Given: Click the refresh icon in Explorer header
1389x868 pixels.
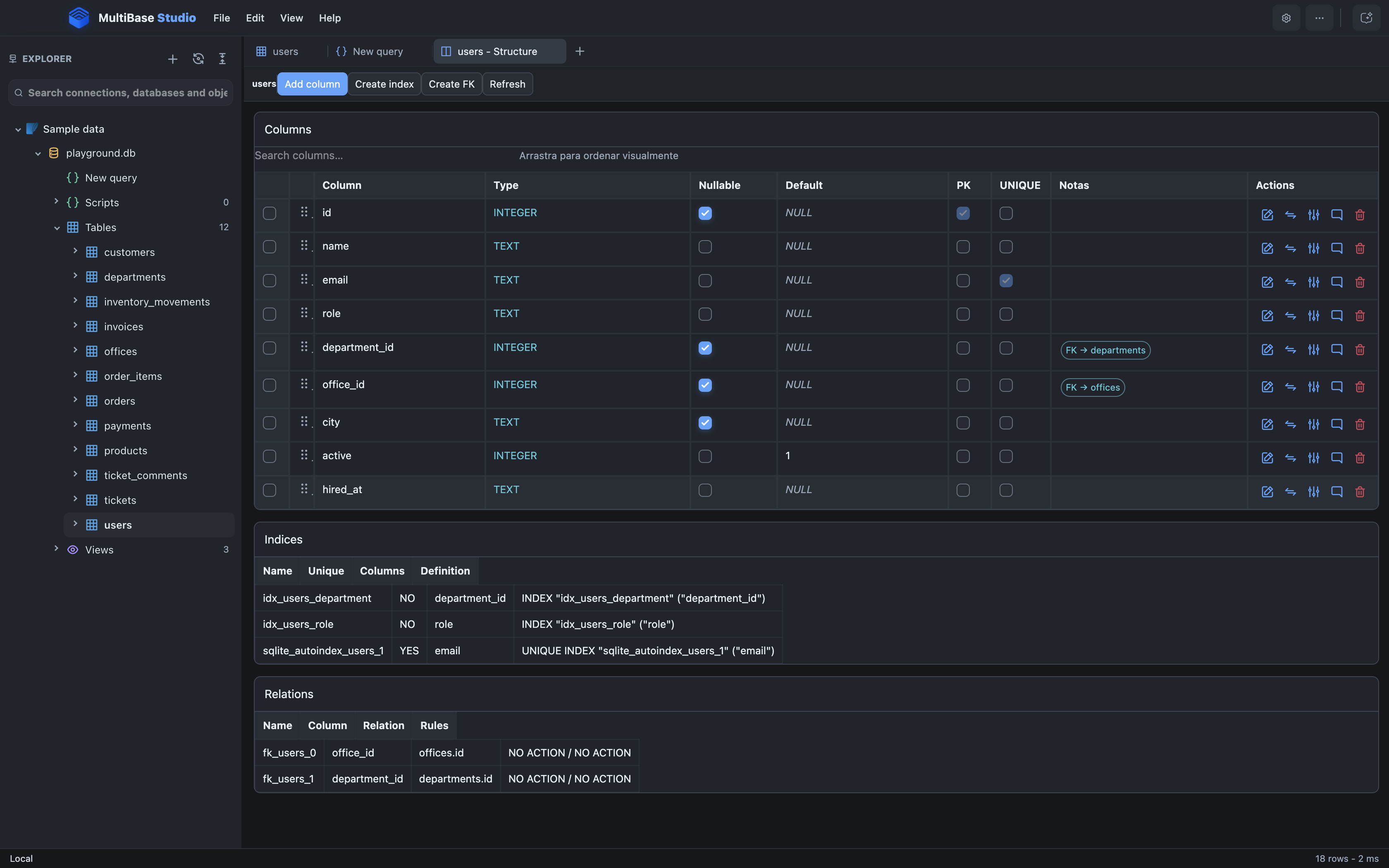Looking at the screenshot, I should coord(198,59).
